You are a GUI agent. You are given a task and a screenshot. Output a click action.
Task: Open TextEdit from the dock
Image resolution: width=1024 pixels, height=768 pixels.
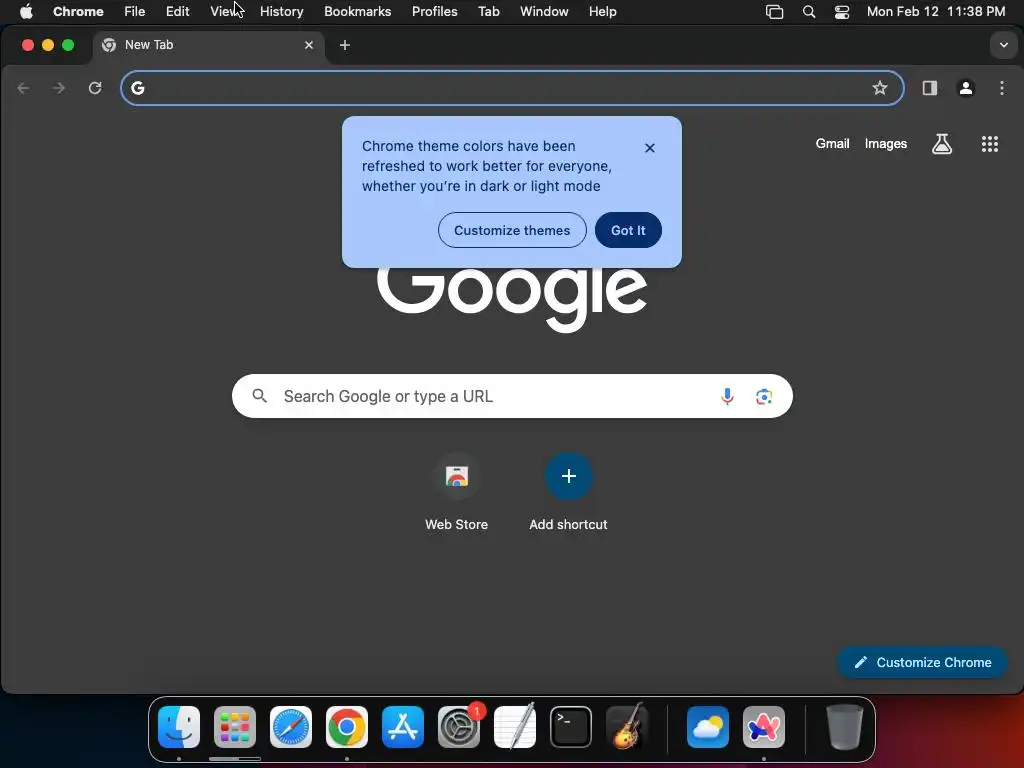[x=515, y=727]
